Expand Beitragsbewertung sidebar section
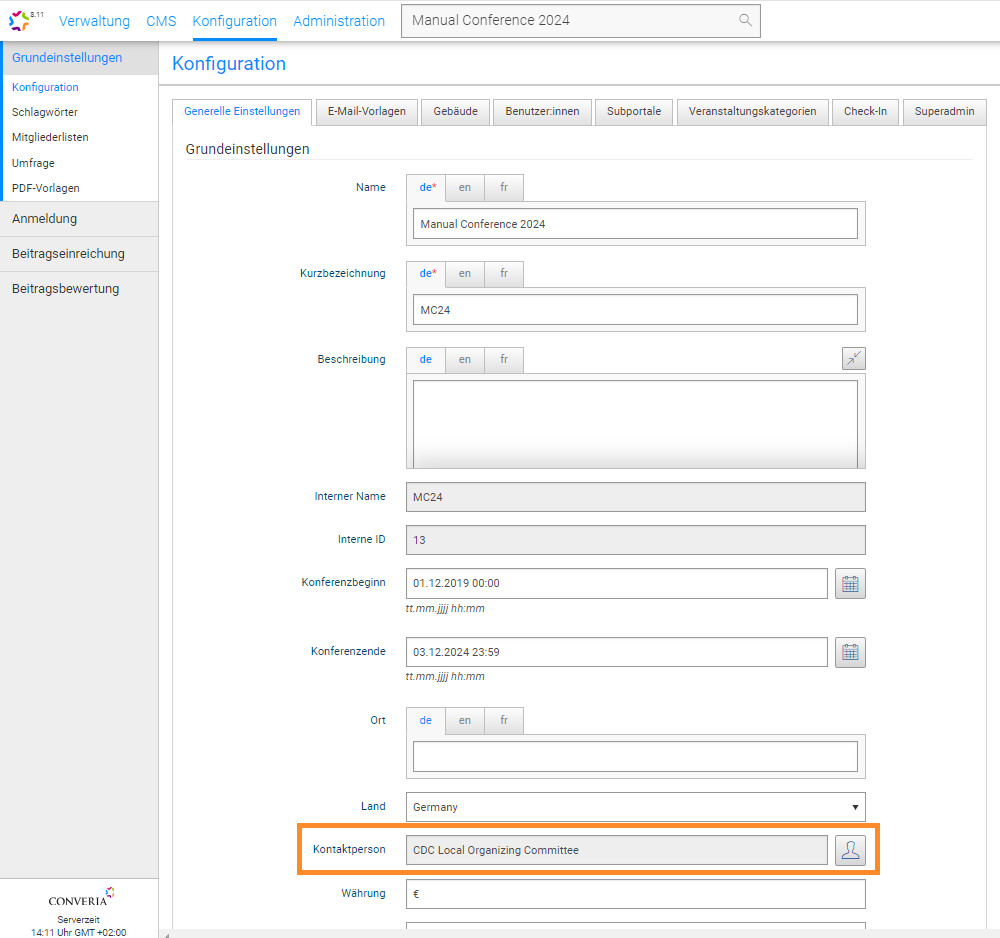Viewport: 1000px width, 938px height. click(x=79, y=289)
